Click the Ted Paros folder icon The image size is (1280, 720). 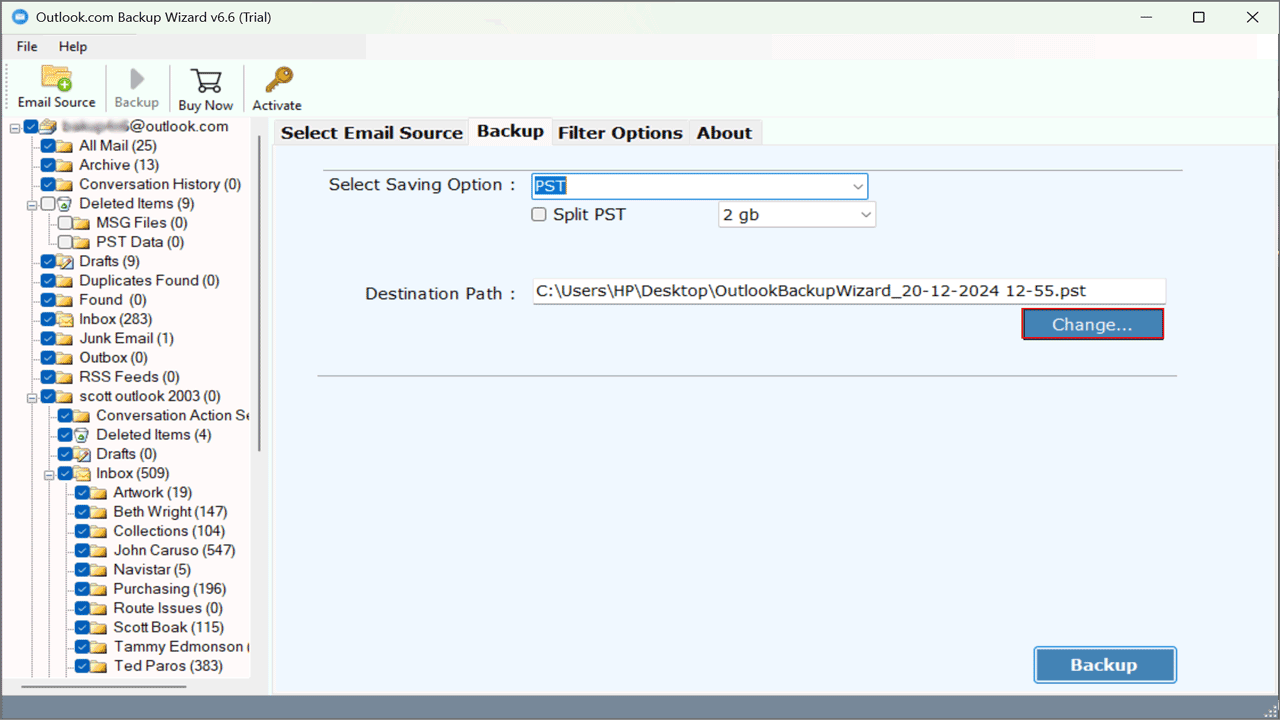tap(99, 666)
